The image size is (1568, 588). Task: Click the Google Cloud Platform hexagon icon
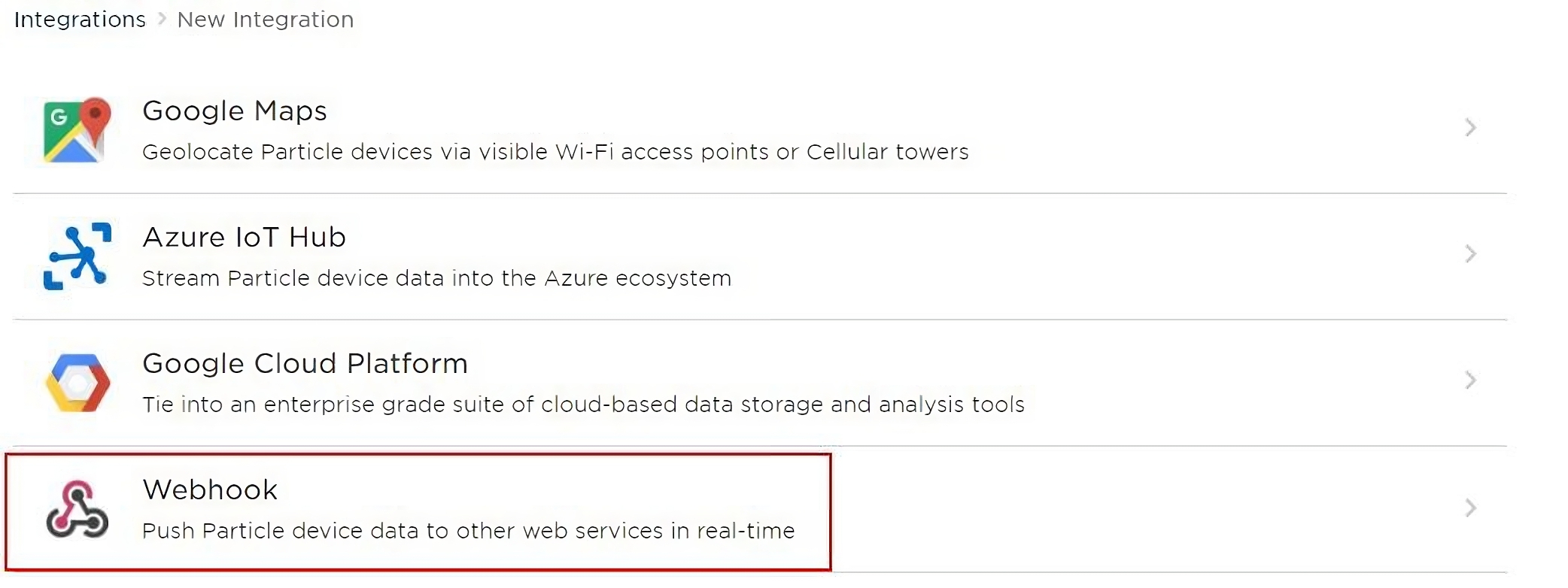(x=77, y=383)
